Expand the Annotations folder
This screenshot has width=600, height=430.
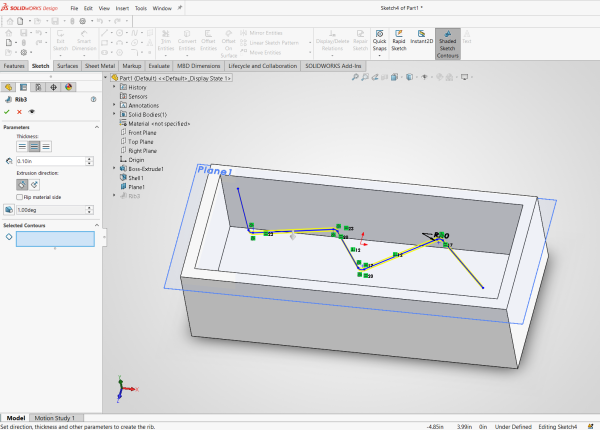coord(114,105)
